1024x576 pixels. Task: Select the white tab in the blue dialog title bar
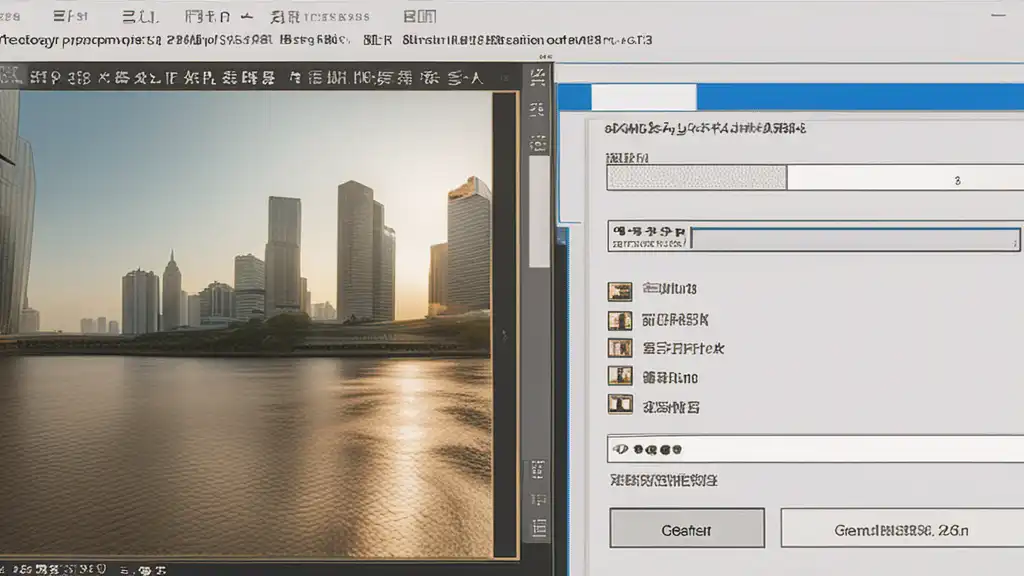(644, 97)
